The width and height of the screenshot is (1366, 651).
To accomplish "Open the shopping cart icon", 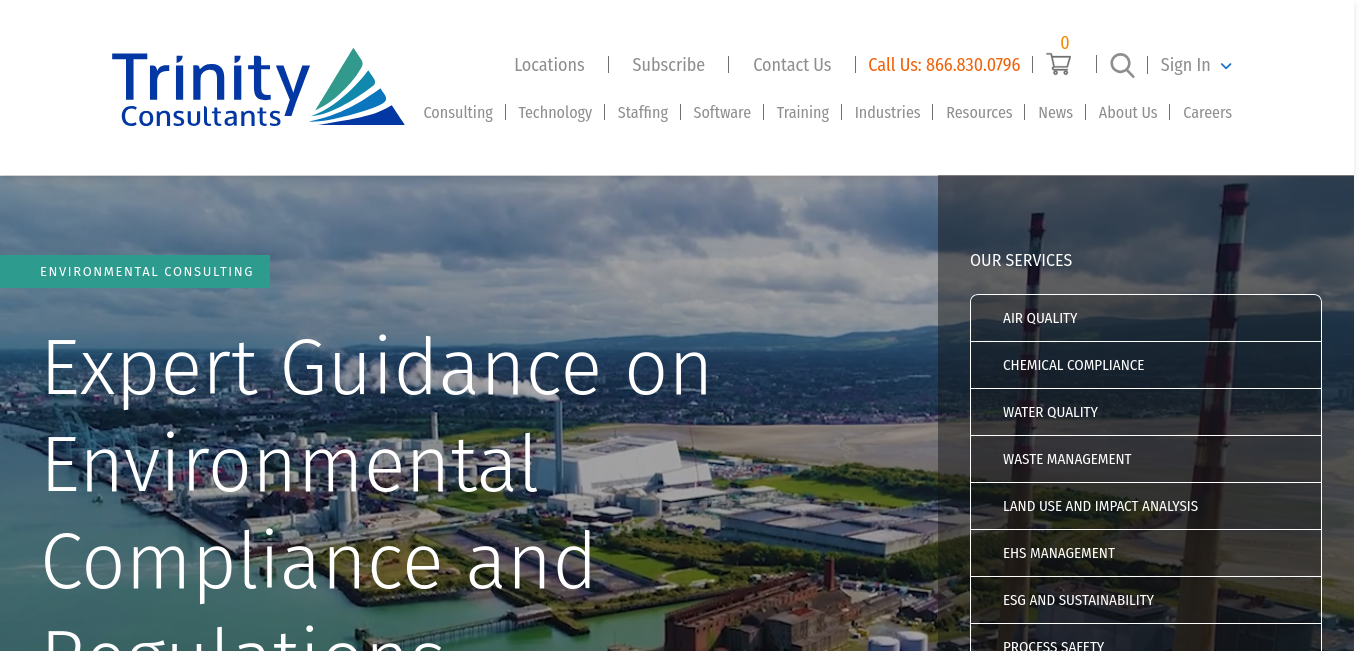I will point(1058,64).
